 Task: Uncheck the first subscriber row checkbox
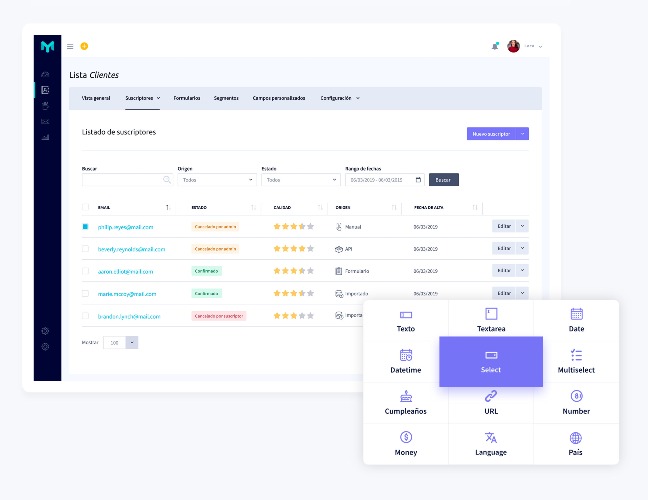[86, 226]
